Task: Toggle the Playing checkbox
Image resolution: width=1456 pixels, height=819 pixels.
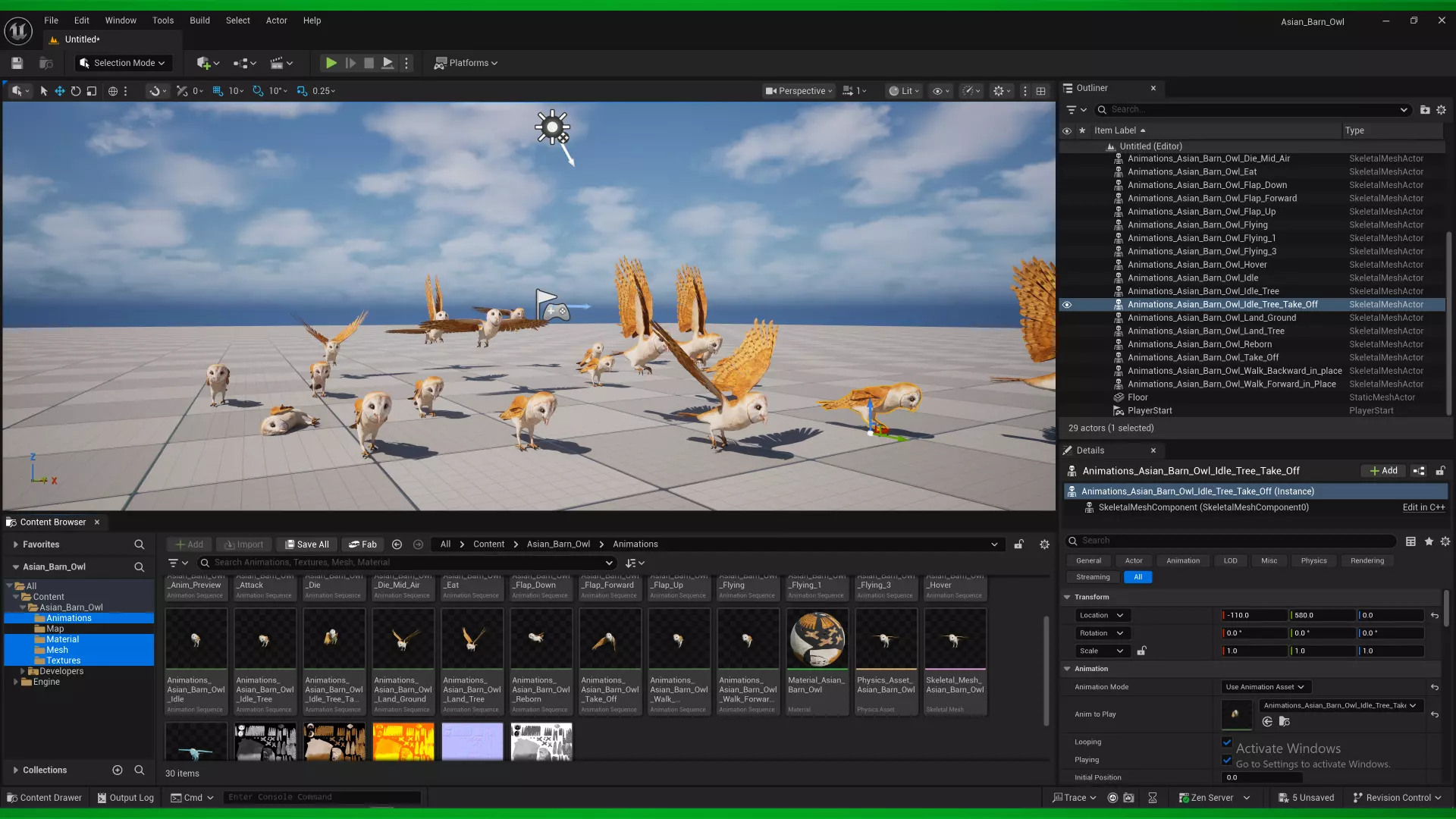Action: pyautogui.click(x=1227, y=759)
